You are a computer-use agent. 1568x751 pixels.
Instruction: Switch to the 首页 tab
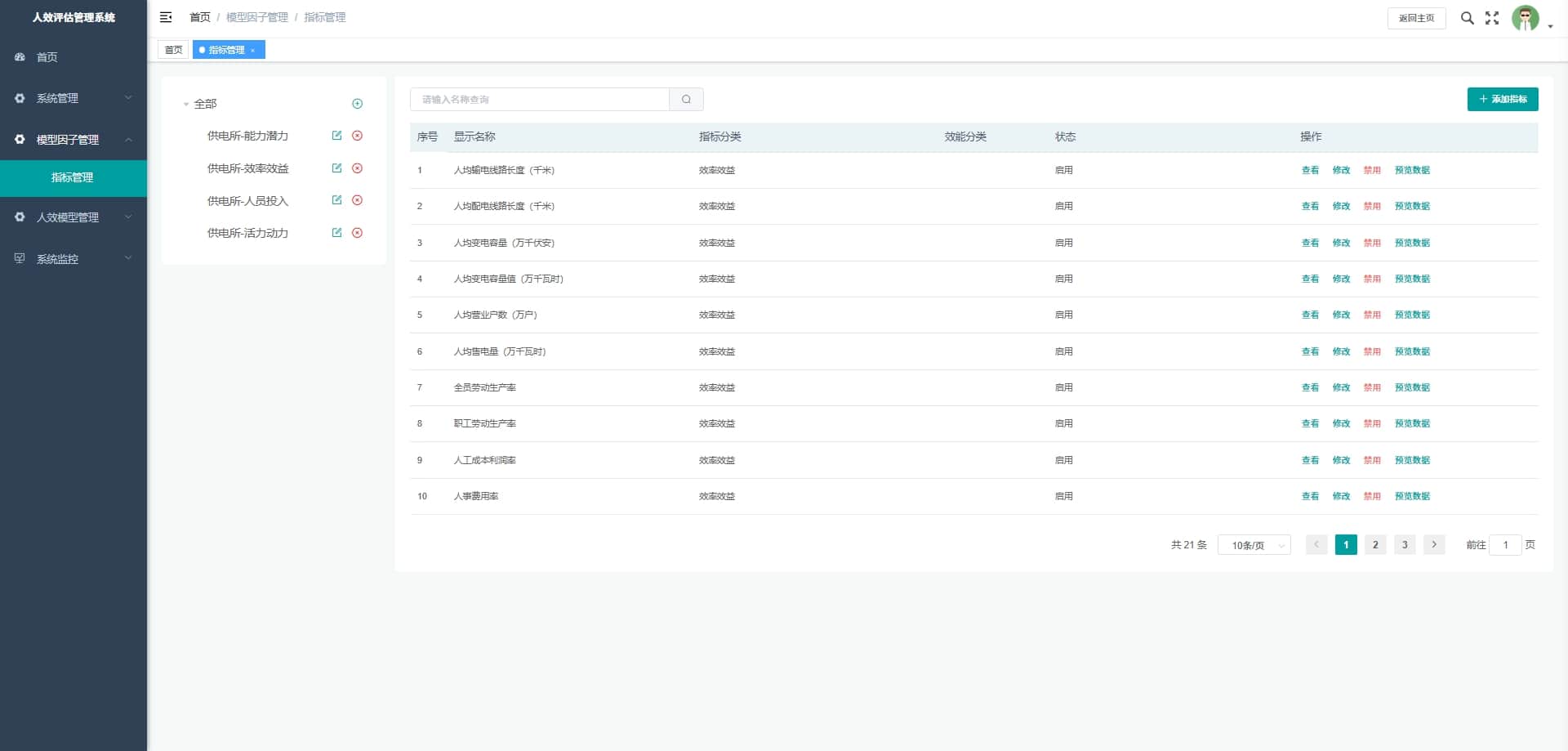(173, 50)
